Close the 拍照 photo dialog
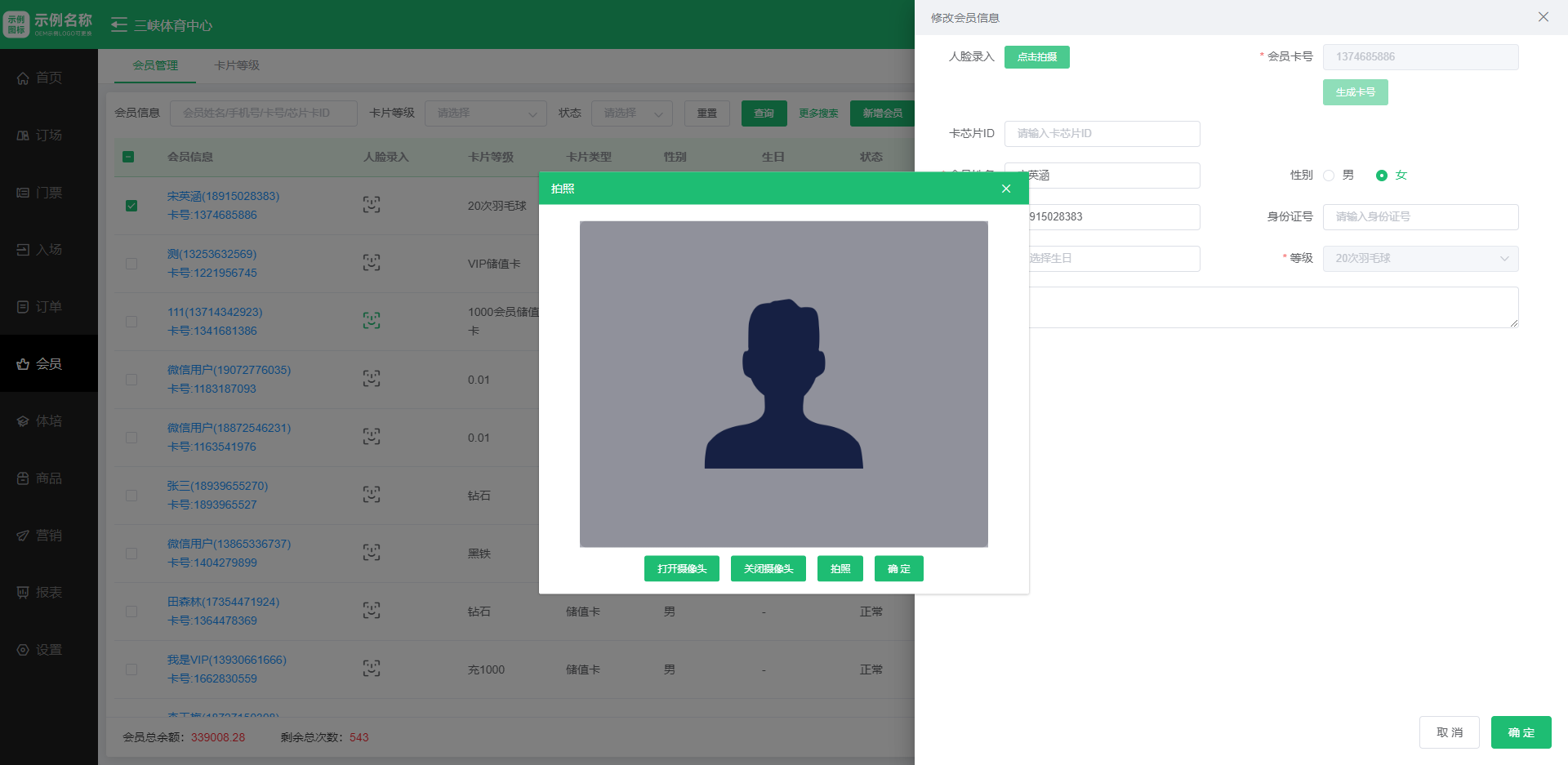This screenshot has height=765, width=1568. 1006,189
